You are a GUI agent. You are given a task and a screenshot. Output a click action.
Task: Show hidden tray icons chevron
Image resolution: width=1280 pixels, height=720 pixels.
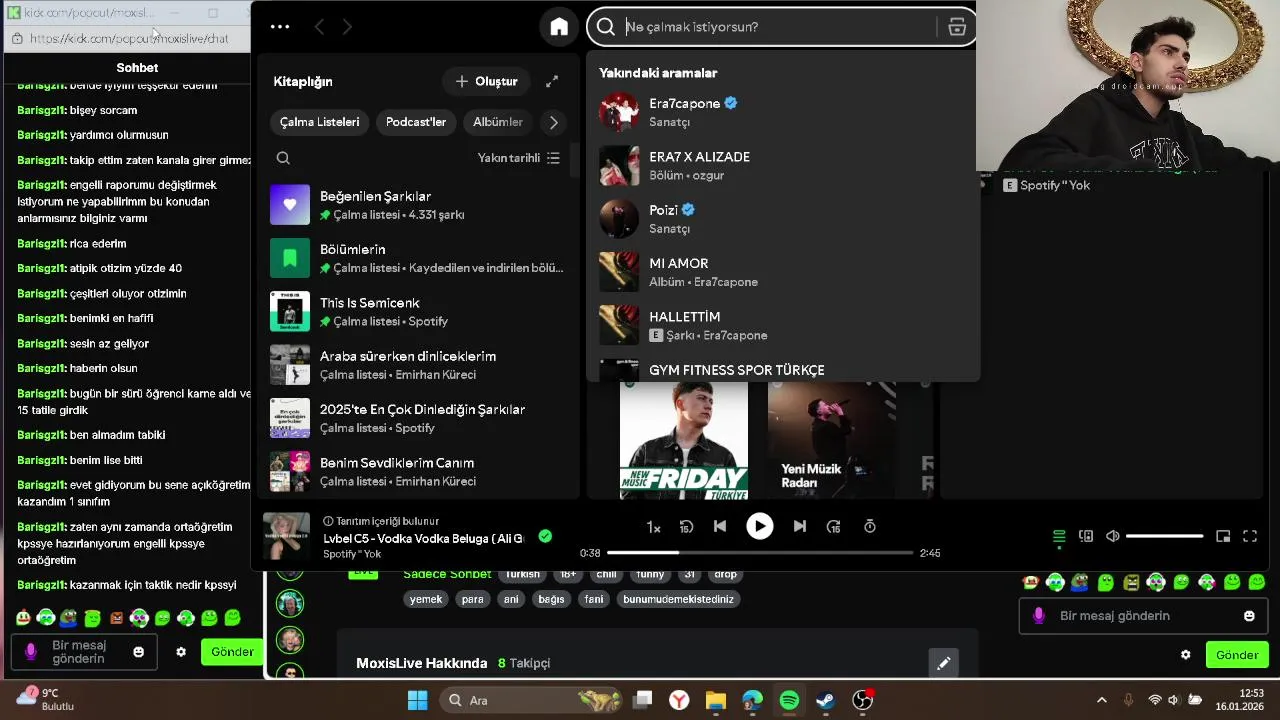1102,700
